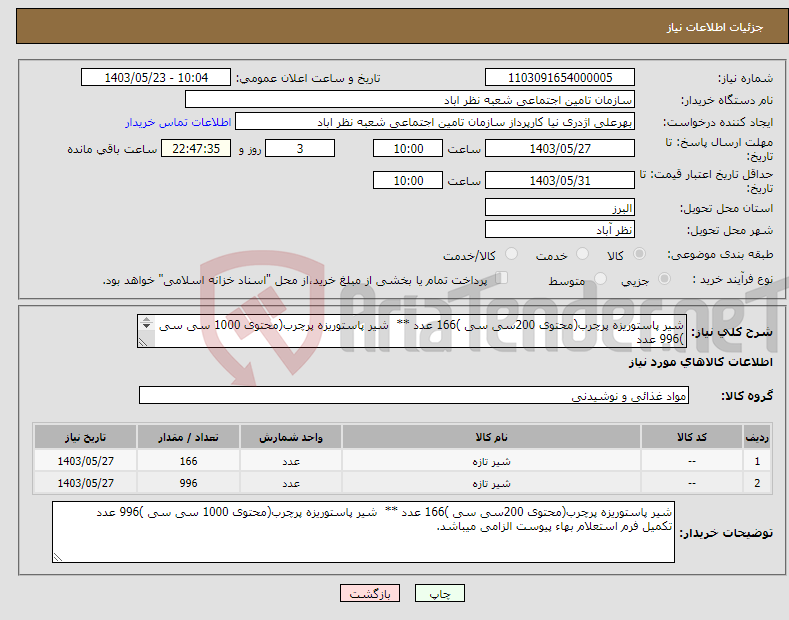The height and width of the screenshot is (620, 789).
Task: Click scroll down arrow in description box
Action: click(146, 326)
